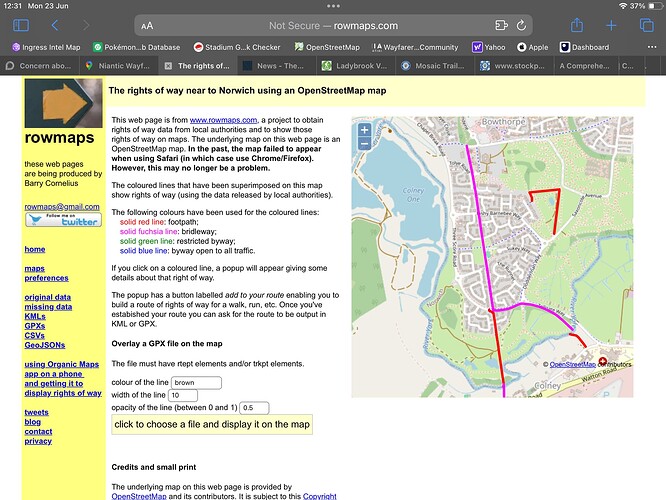The width and height of the screenshot is (666, 500).
Task: Click 'solid blue line' legend text
Action: pos(143,251)
